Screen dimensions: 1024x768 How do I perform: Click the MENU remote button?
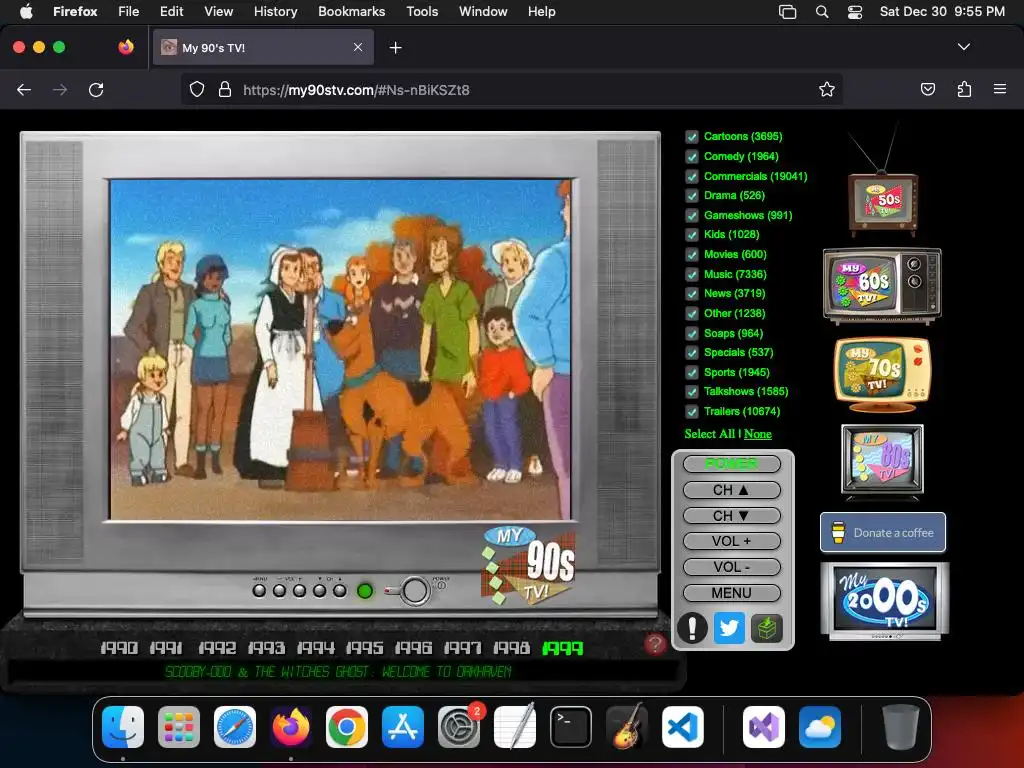(x=731, y=593)
